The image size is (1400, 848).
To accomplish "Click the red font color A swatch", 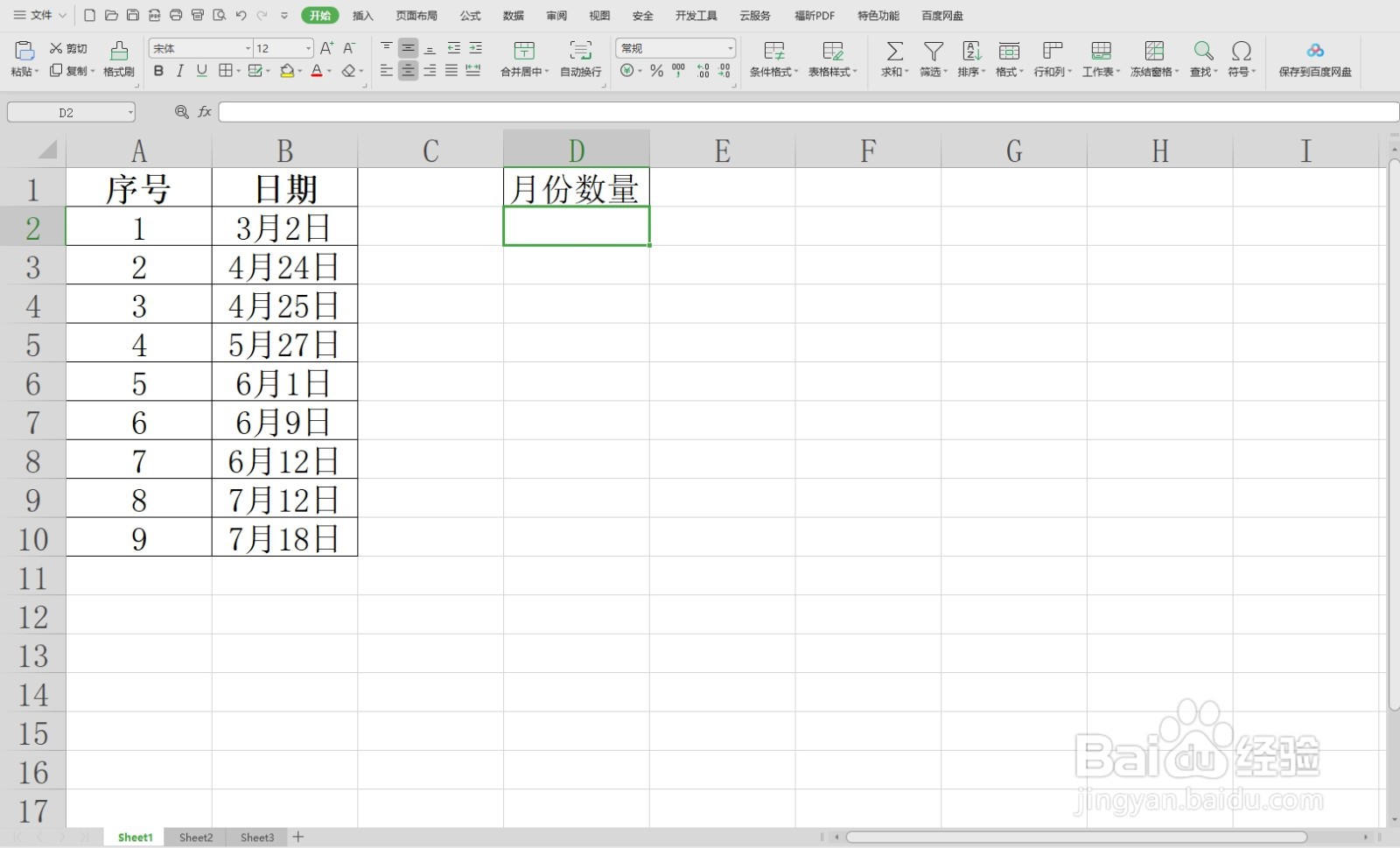I will tap(317, 71).
